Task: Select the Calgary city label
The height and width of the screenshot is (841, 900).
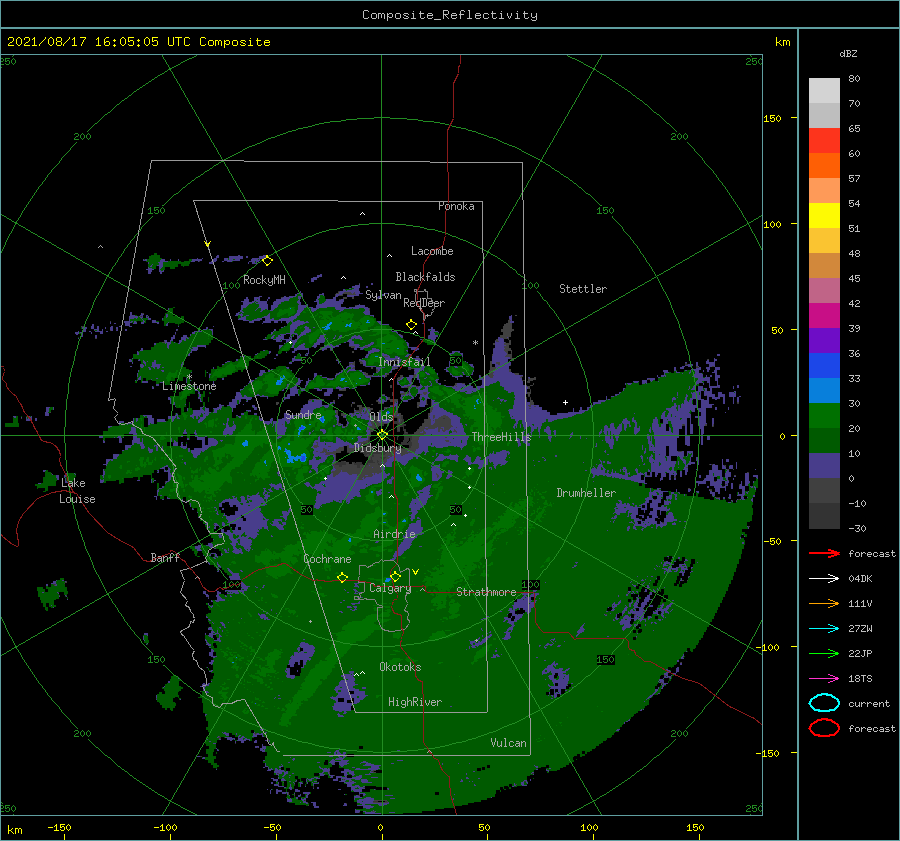Action: pos(390,588)
